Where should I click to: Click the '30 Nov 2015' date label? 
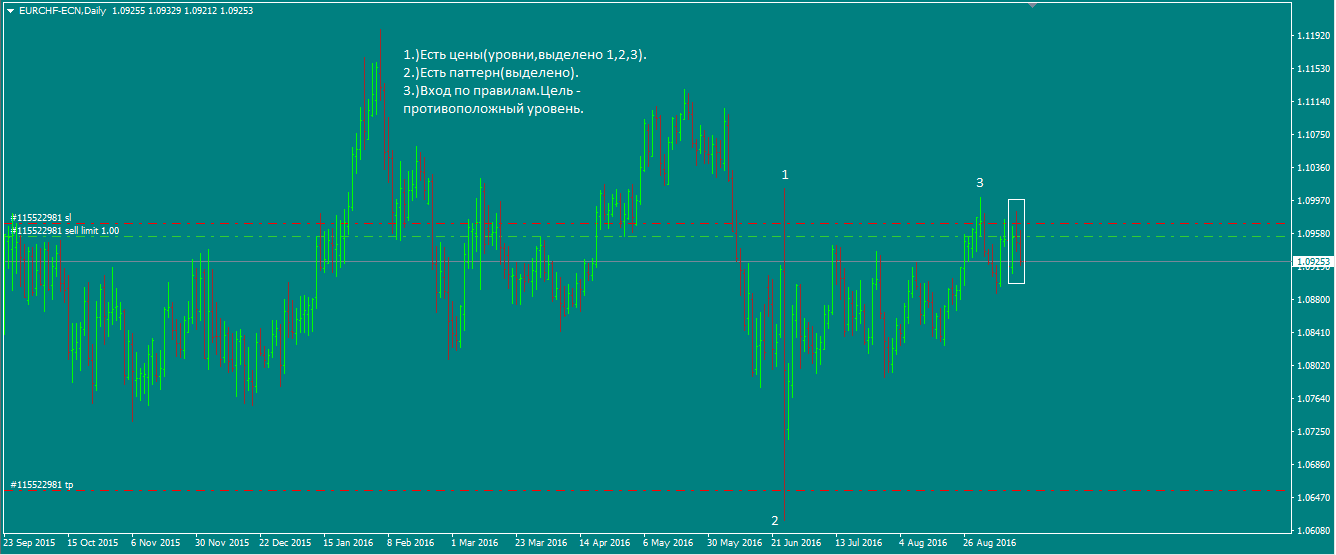[221, 543]
